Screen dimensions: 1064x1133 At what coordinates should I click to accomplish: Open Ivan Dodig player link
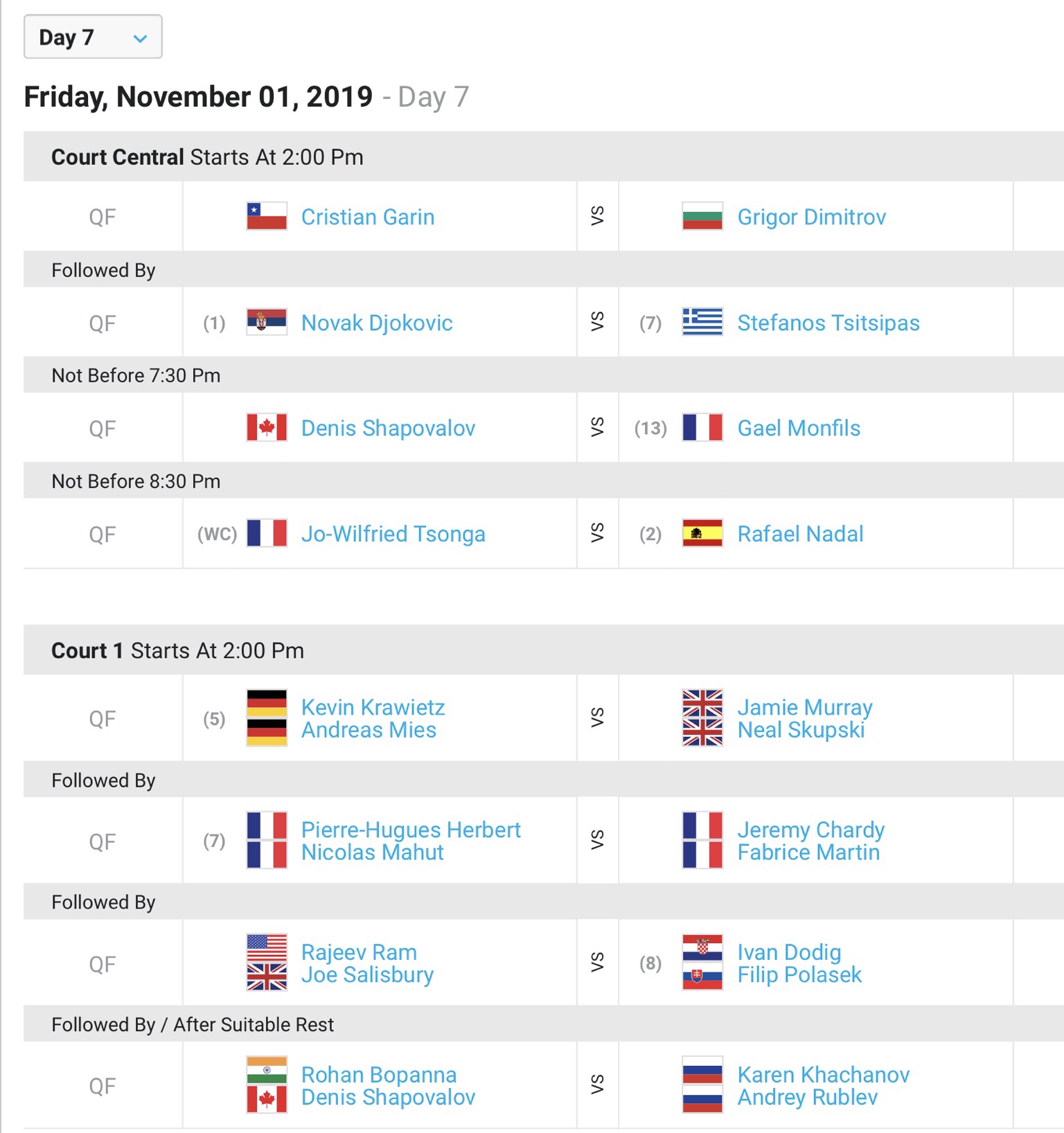789,952
